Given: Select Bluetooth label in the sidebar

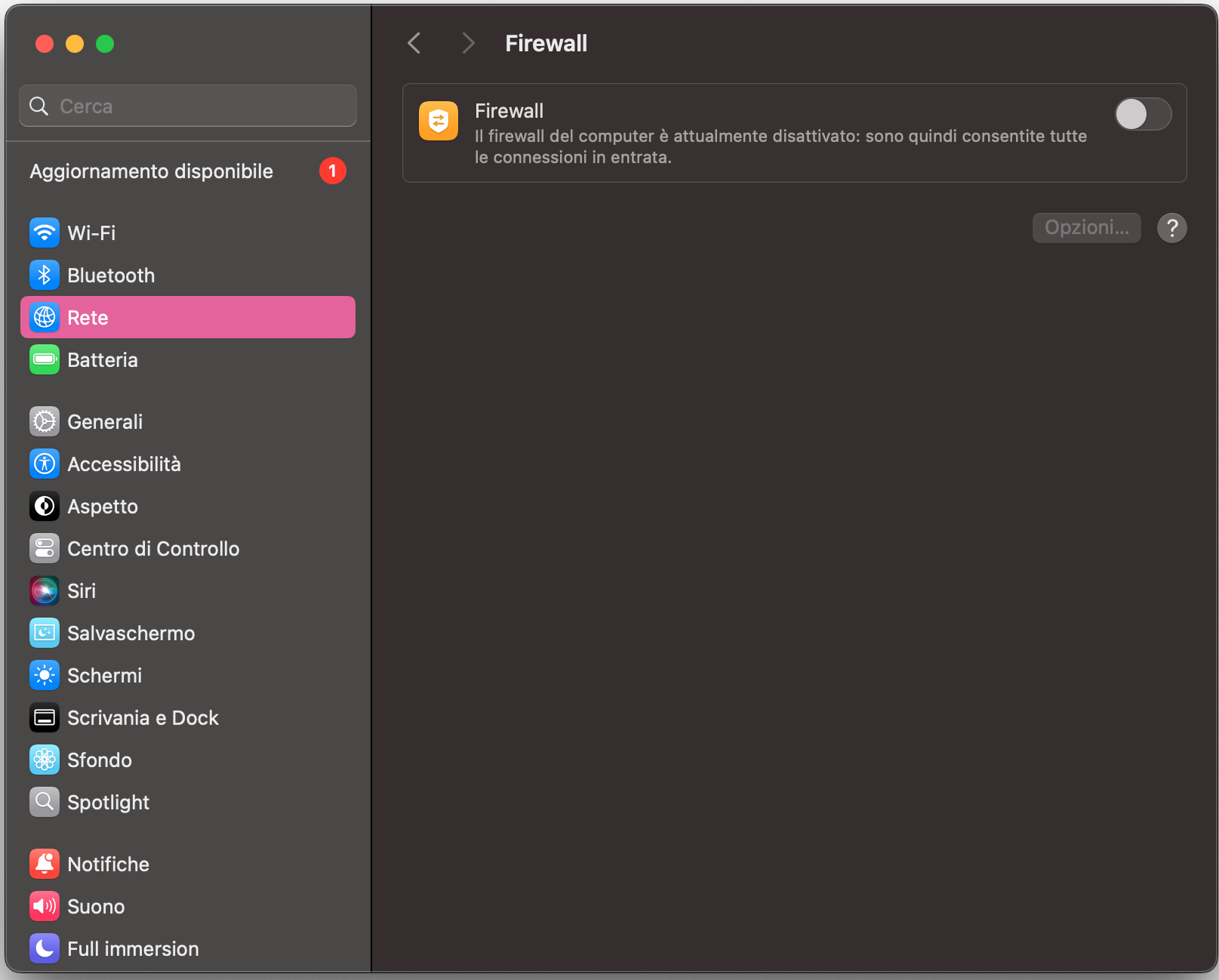Looking at the screenshot, I should (x=111, y=275).
